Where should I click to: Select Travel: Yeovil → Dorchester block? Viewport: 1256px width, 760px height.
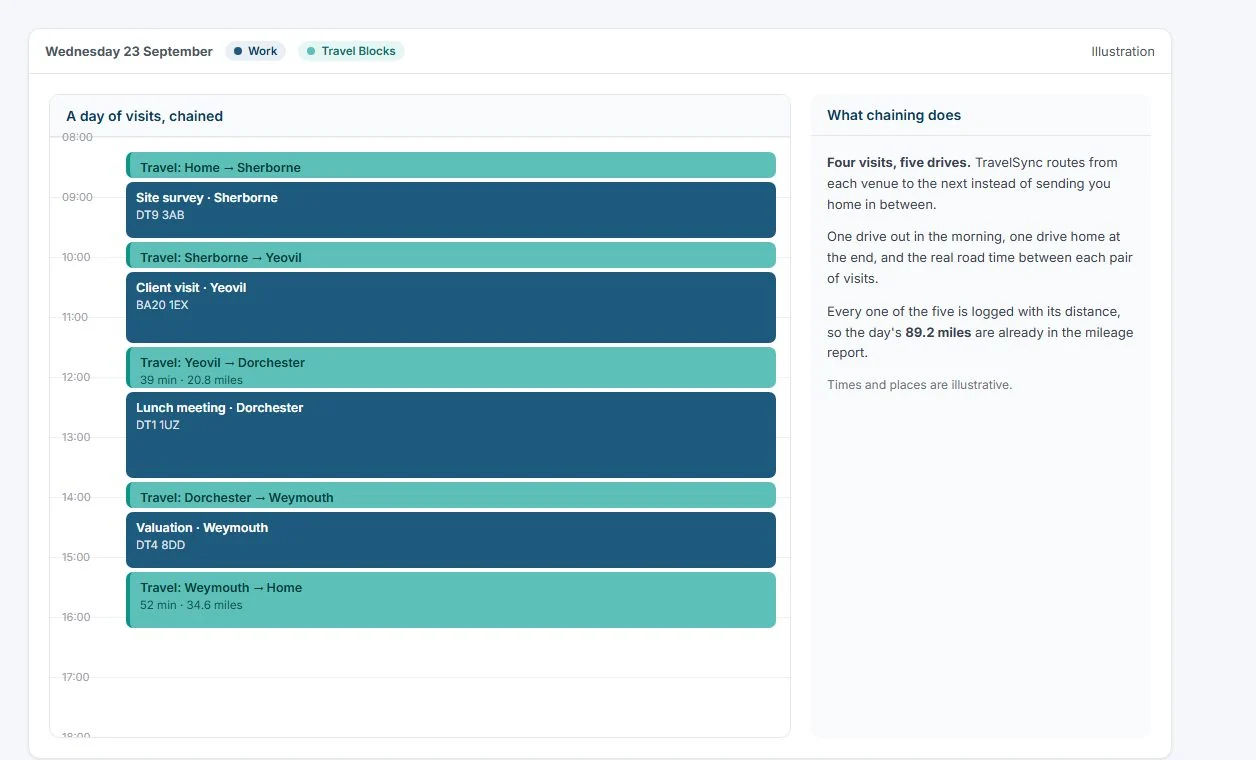point(451,367)
